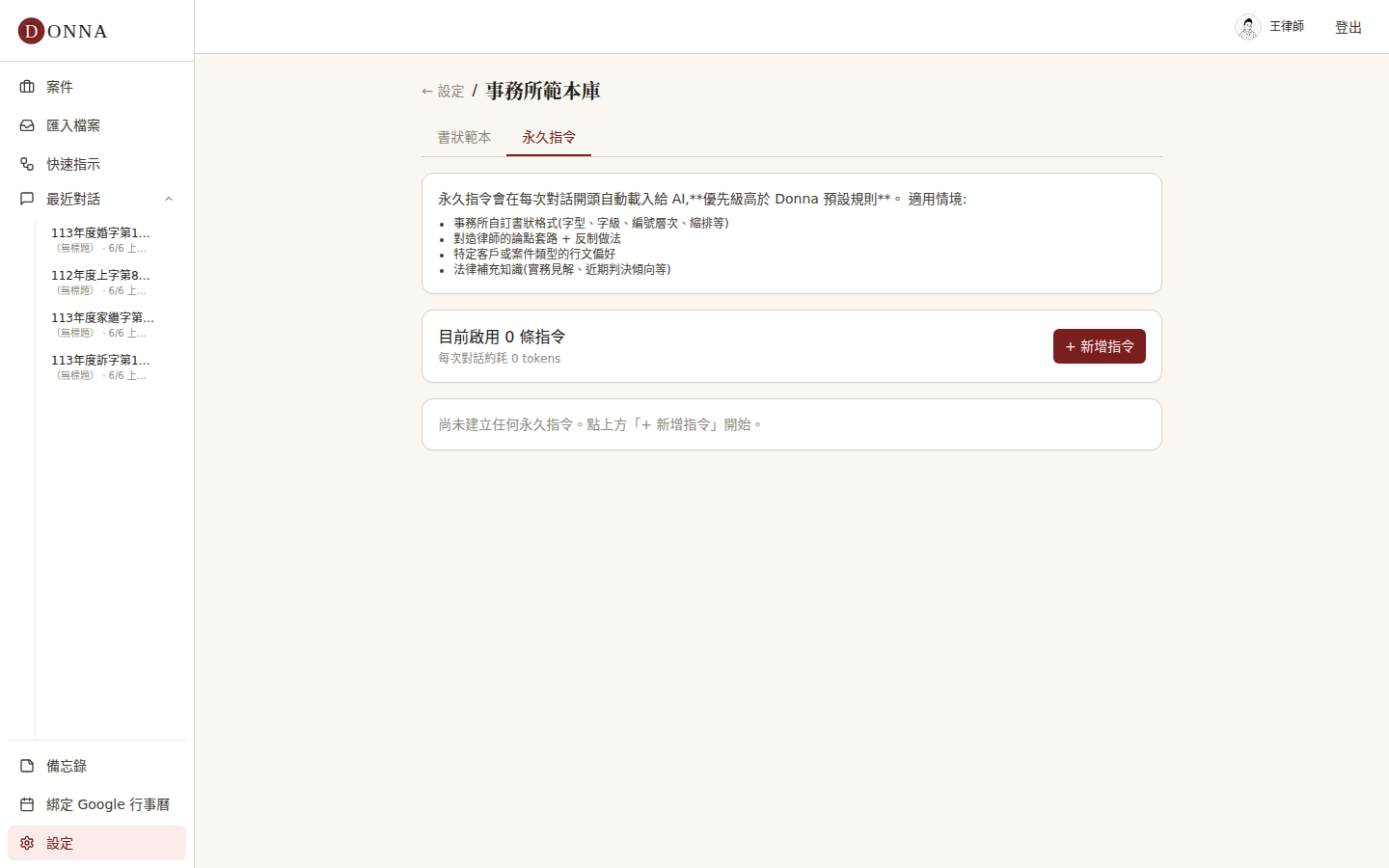Go back via ← 設定 link
This screenshot has width=1389, height=868.
pyautogui.click(x=443, y=91)
